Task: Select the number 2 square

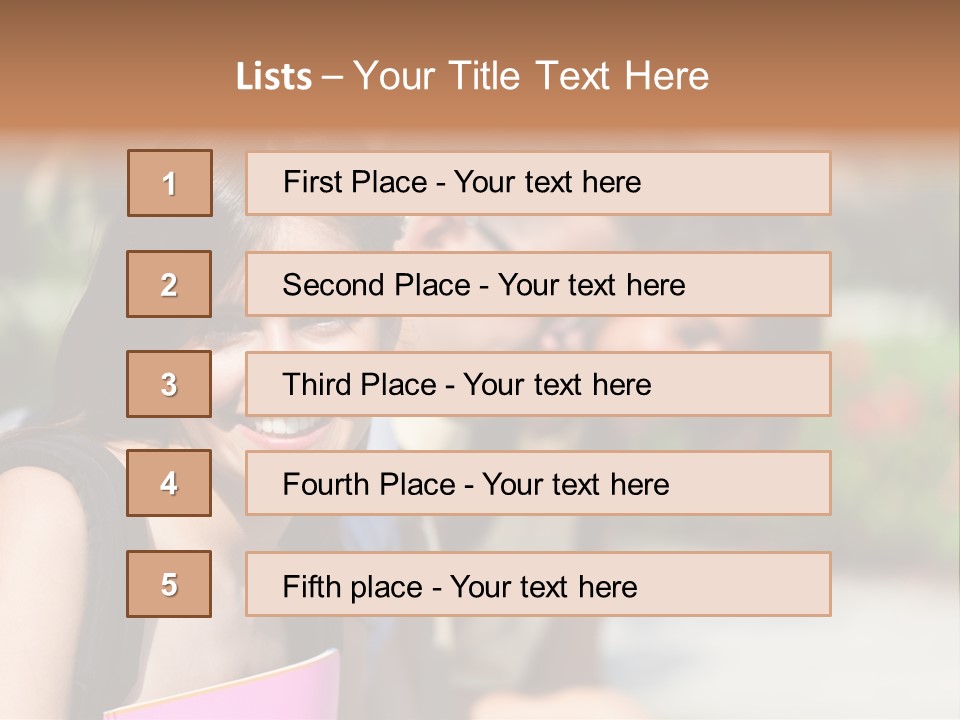Action: pyautogui.click(x=169, y=284)
